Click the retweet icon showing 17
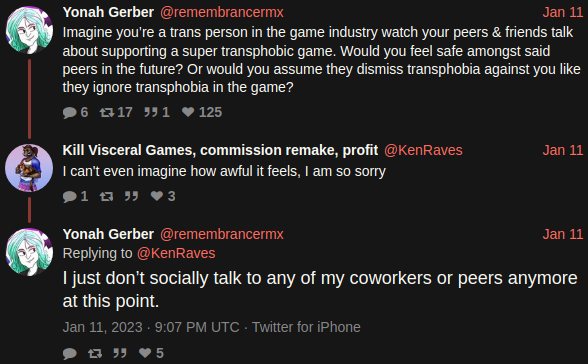 click(x=107, y=112)
